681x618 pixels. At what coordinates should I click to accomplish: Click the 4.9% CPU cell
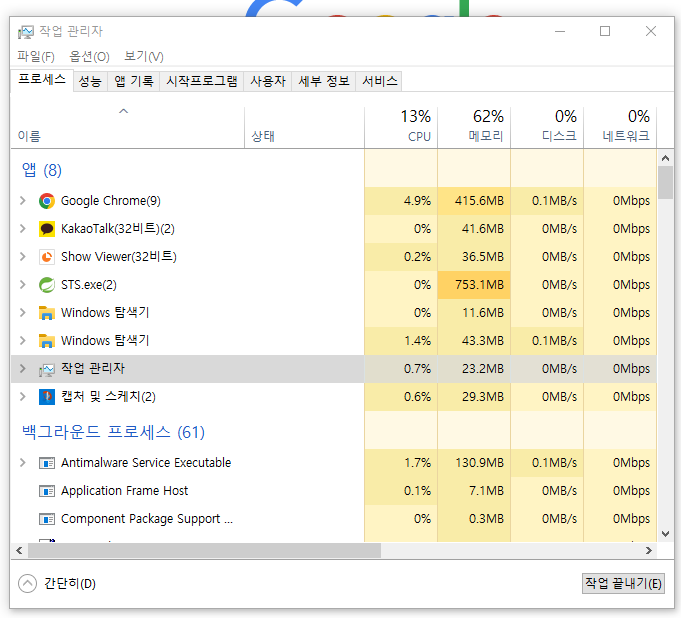pyautogui.click(x=401, y=201)
